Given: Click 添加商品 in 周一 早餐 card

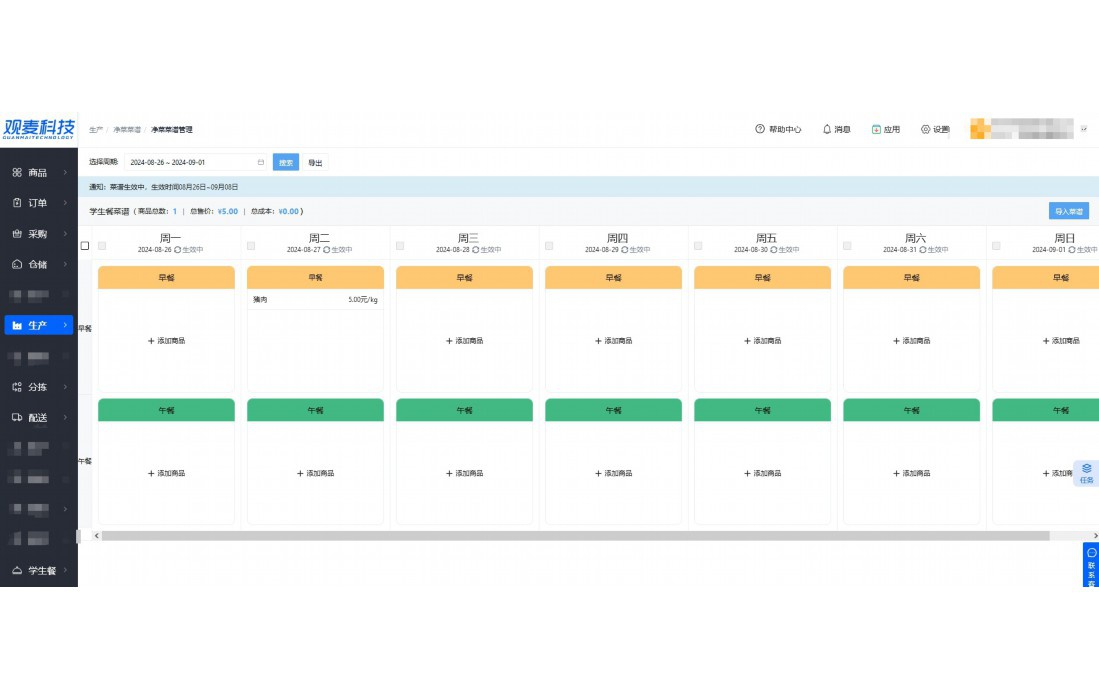Looking at the screenshot, I should (x=166, y=341).
